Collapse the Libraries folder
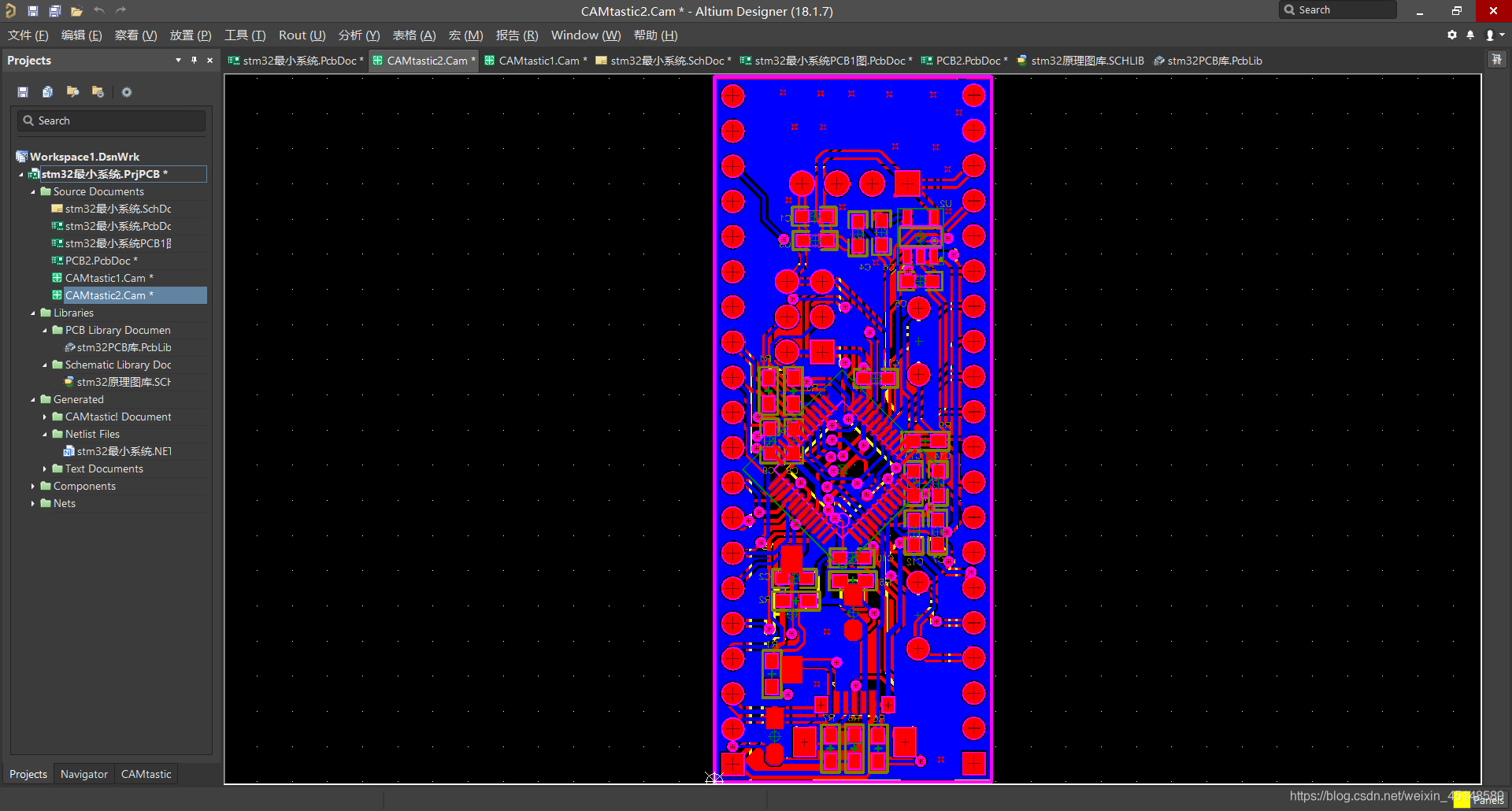The image size is (1512, 811). pyautogui.click(x=33, y=313)
